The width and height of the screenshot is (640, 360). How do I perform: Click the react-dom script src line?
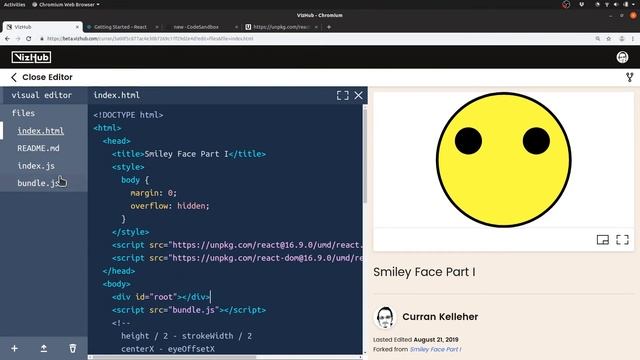[237, 258]
